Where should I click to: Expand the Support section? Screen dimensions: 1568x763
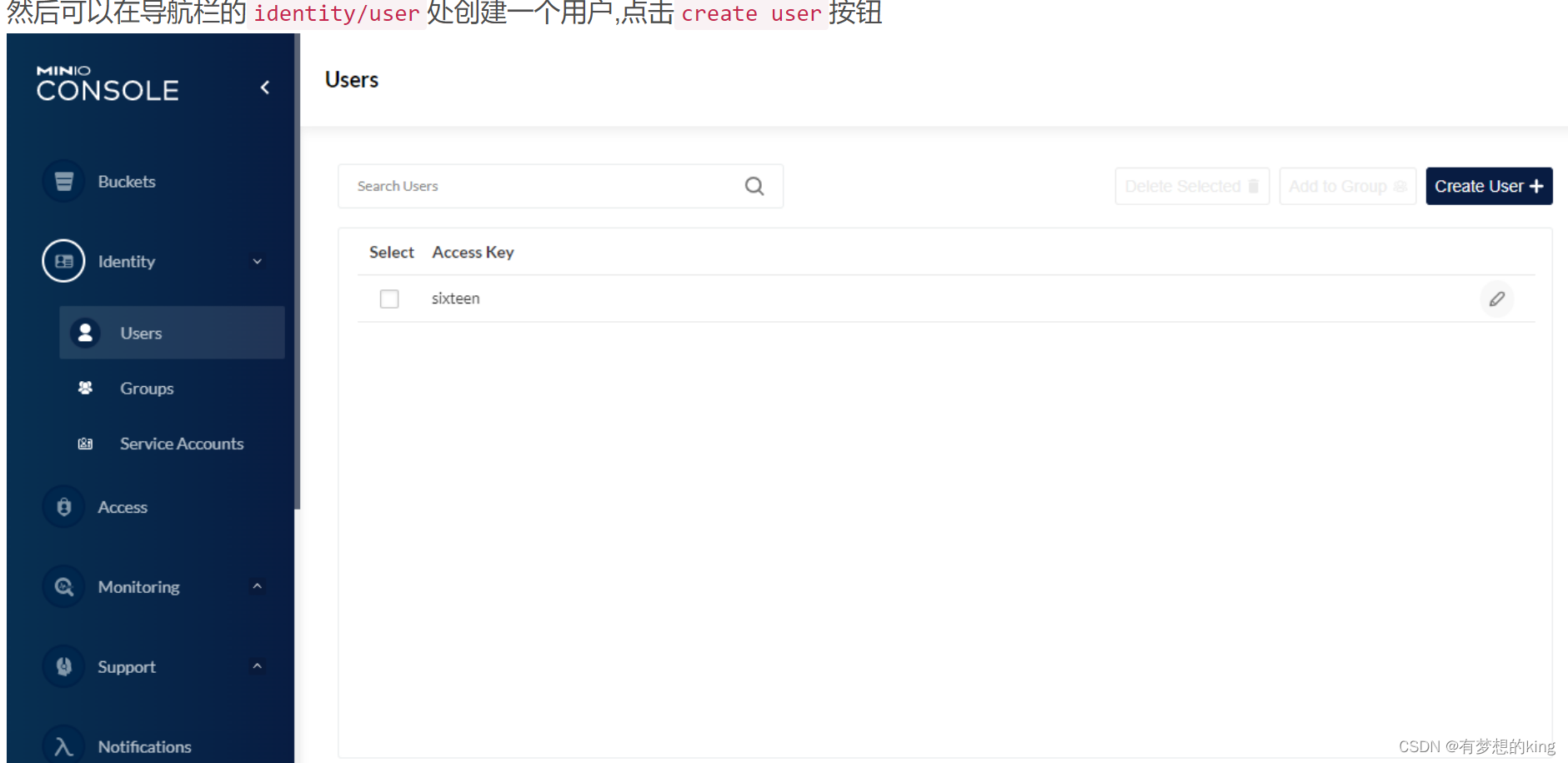258,666
